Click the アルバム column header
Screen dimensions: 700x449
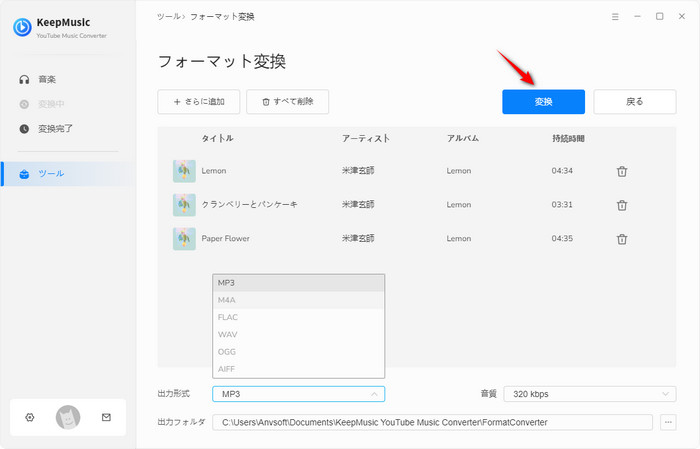click(x=463, y=138)
